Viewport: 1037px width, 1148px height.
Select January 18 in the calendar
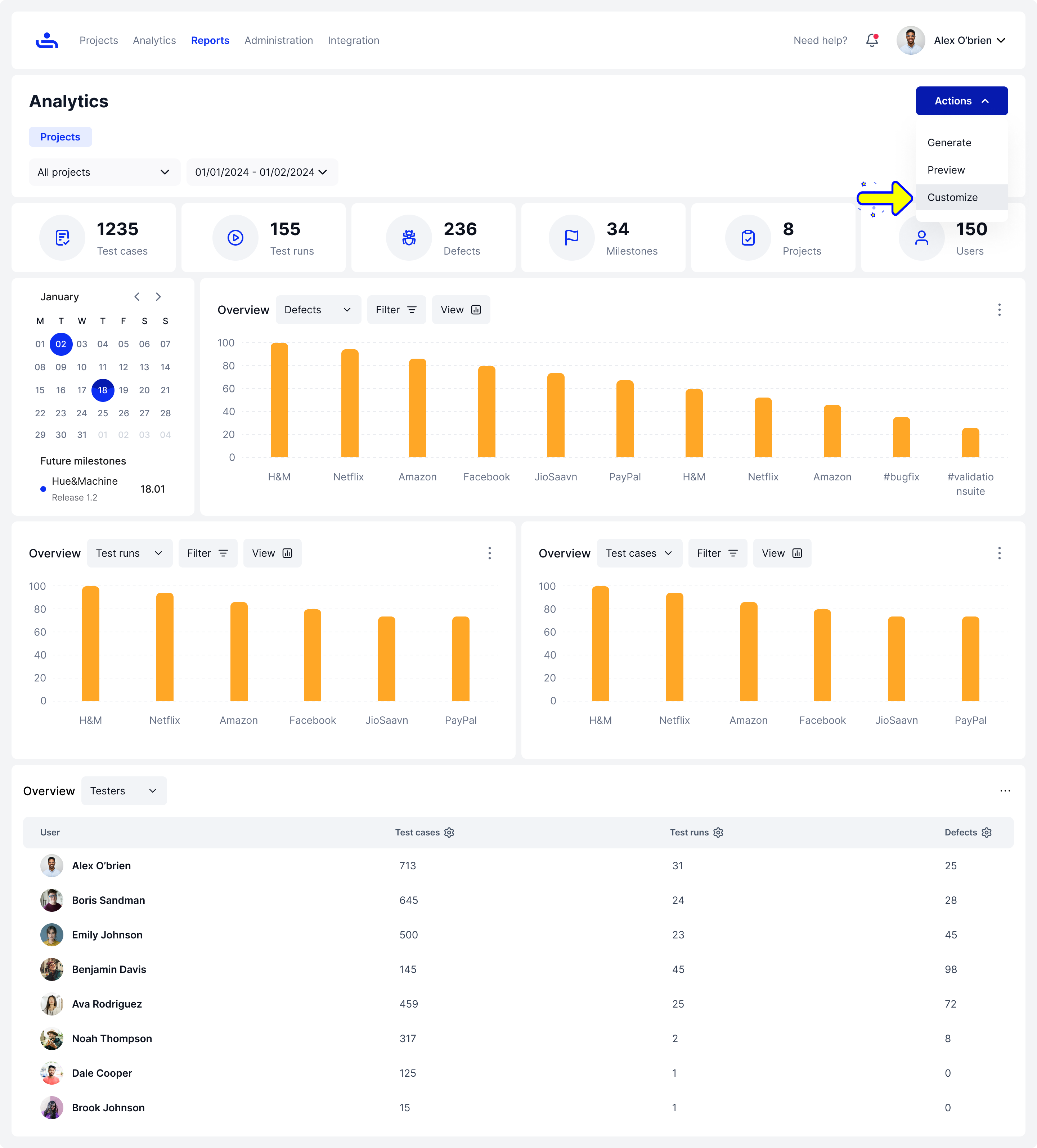pos(103,390)
